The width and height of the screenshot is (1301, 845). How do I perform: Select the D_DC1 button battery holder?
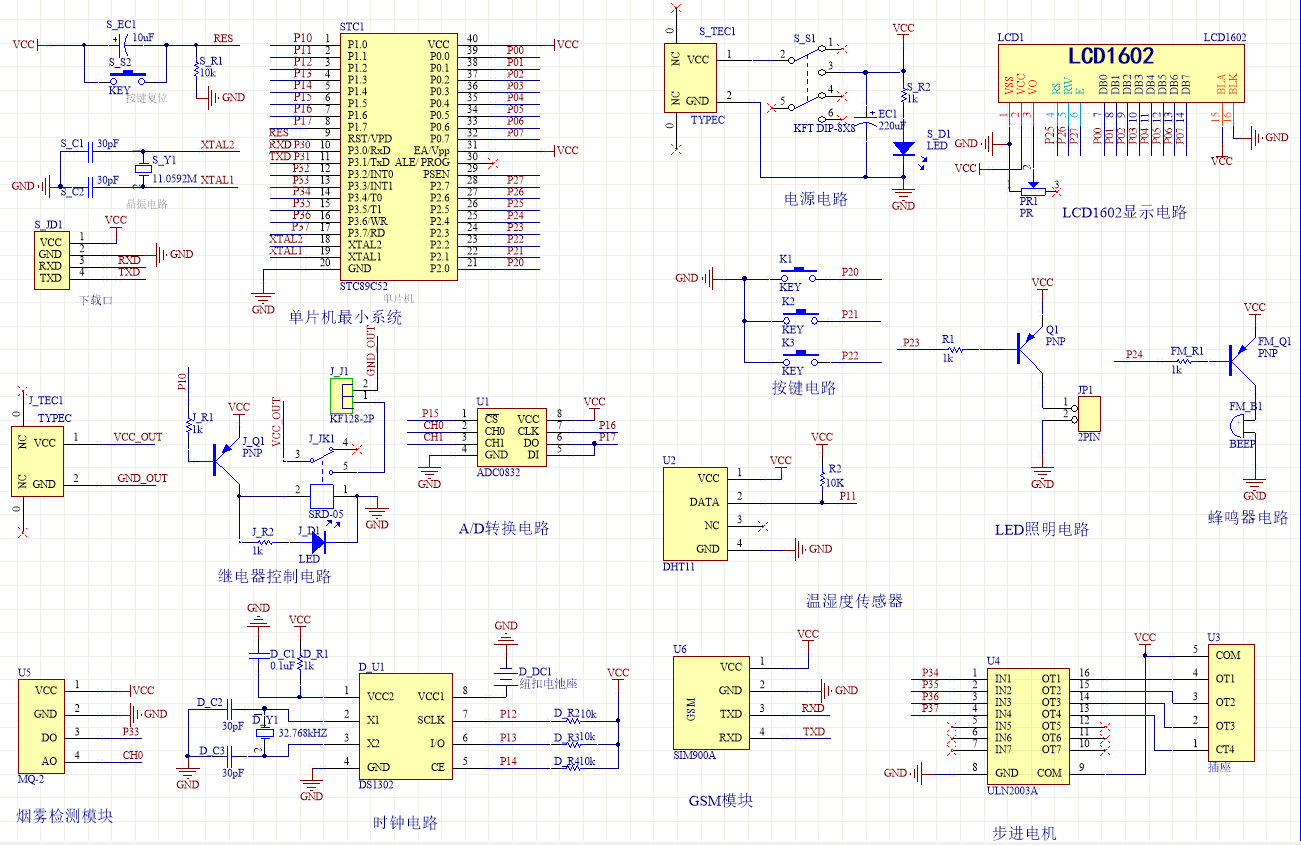506,678
